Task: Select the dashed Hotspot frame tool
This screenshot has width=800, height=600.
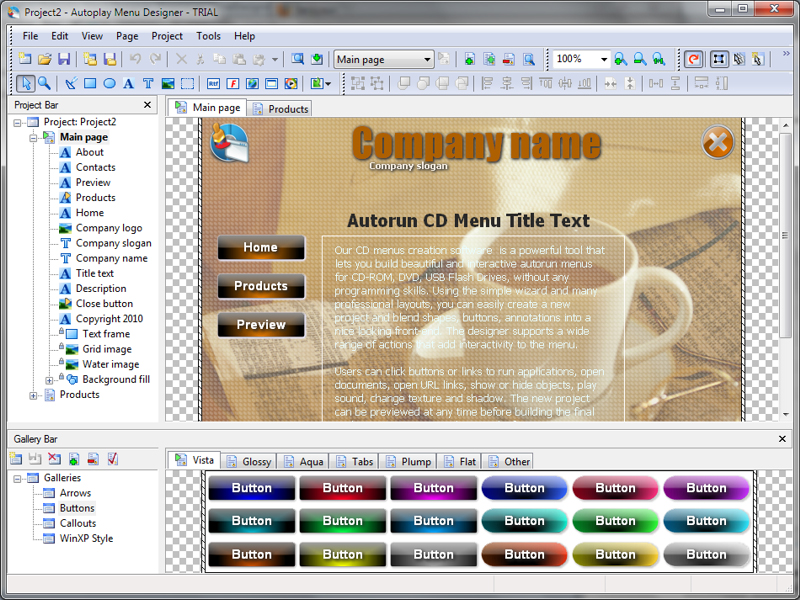Action: tap(187, 83)
